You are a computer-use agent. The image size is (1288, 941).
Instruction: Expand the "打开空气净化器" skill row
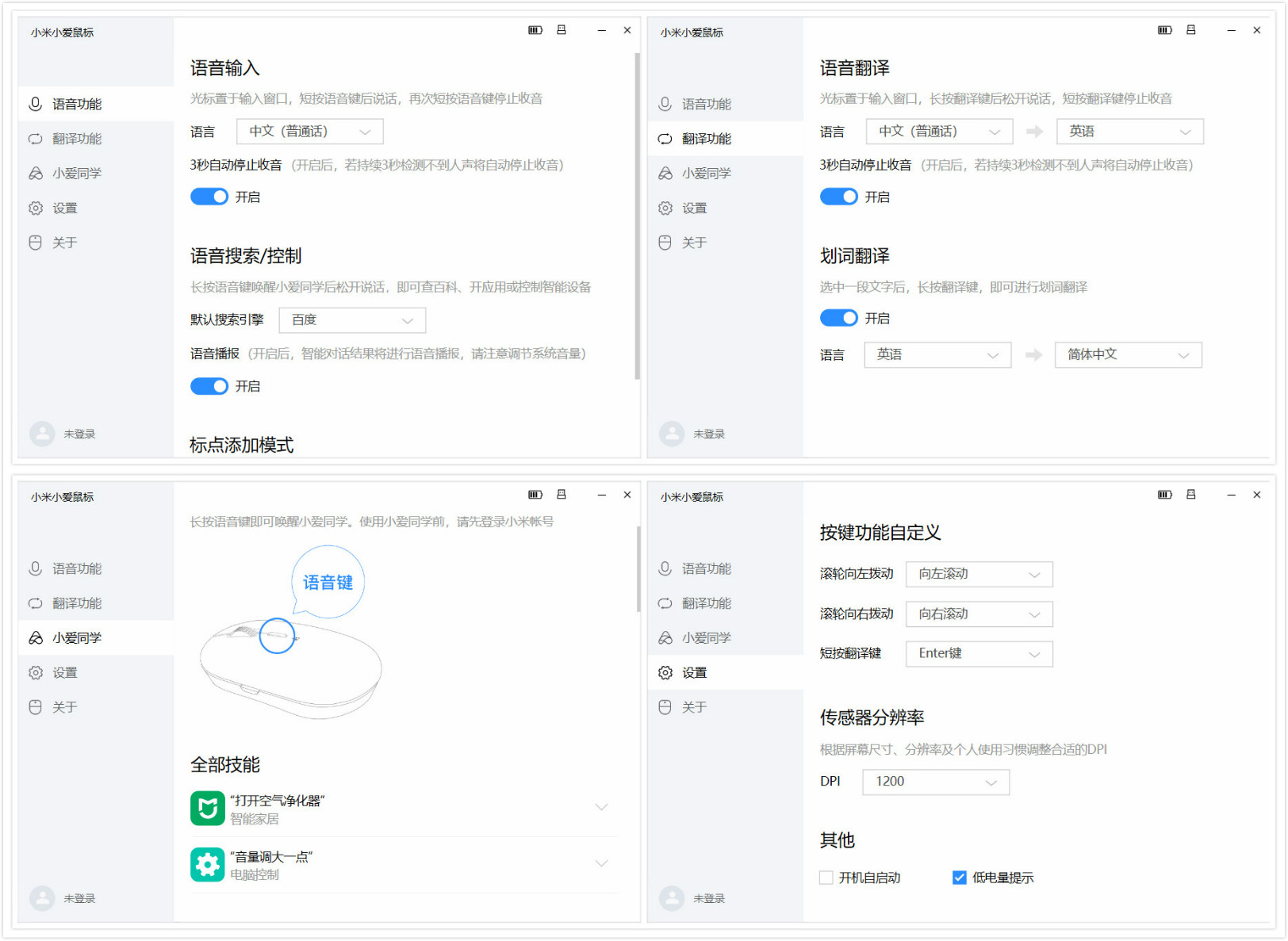[x=602, y=808]
